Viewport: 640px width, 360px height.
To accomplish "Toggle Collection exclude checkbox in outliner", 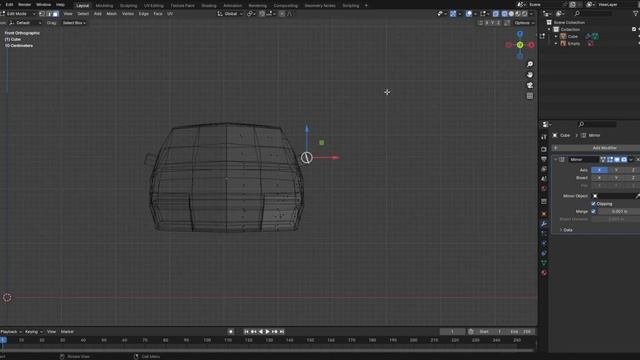I will 634,29.
